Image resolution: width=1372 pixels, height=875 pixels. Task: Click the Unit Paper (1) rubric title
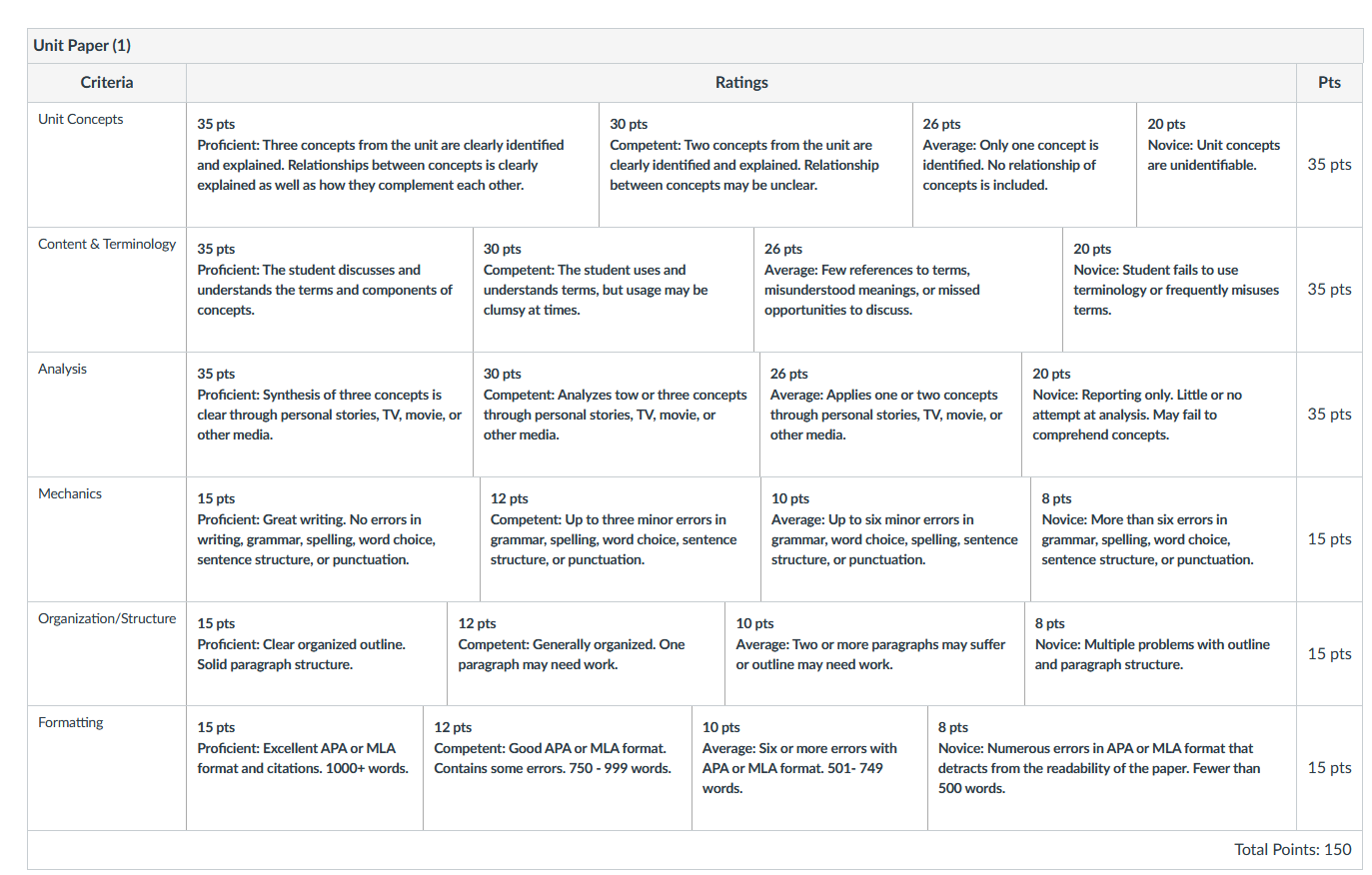pyautogui.click(x=82, y=46)
